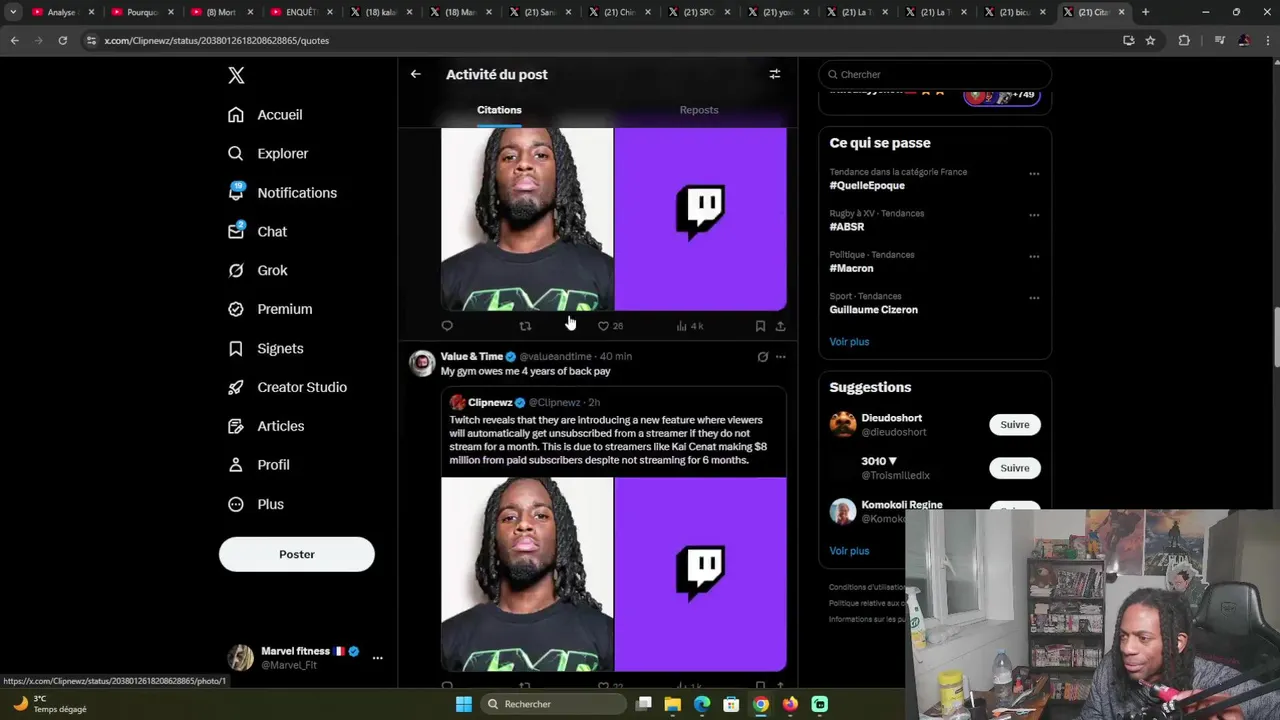Click the Grok icon on Value & Time post
This screenshot has height=720, width=1280.
coord(762,357)
